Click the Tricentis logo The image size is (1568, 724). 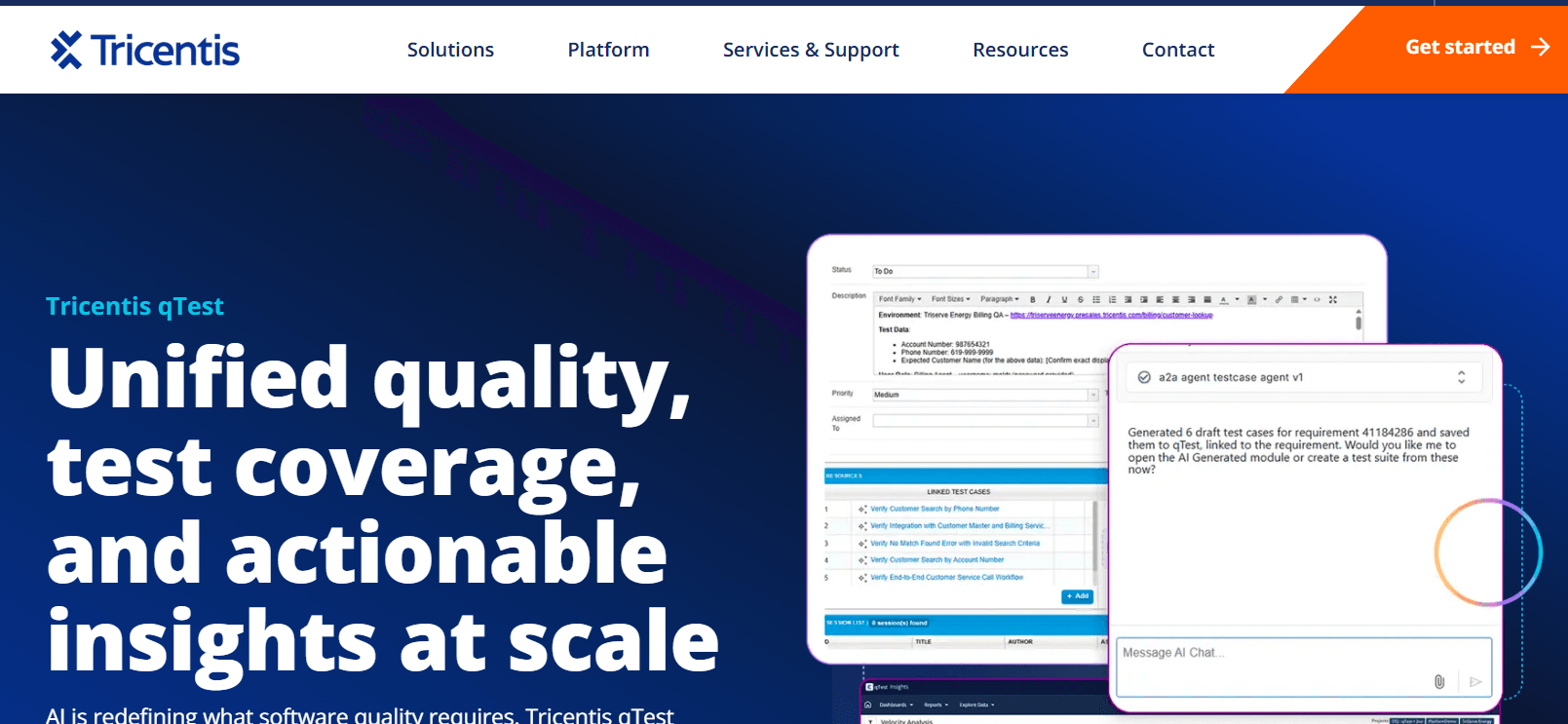coord(145,50)
